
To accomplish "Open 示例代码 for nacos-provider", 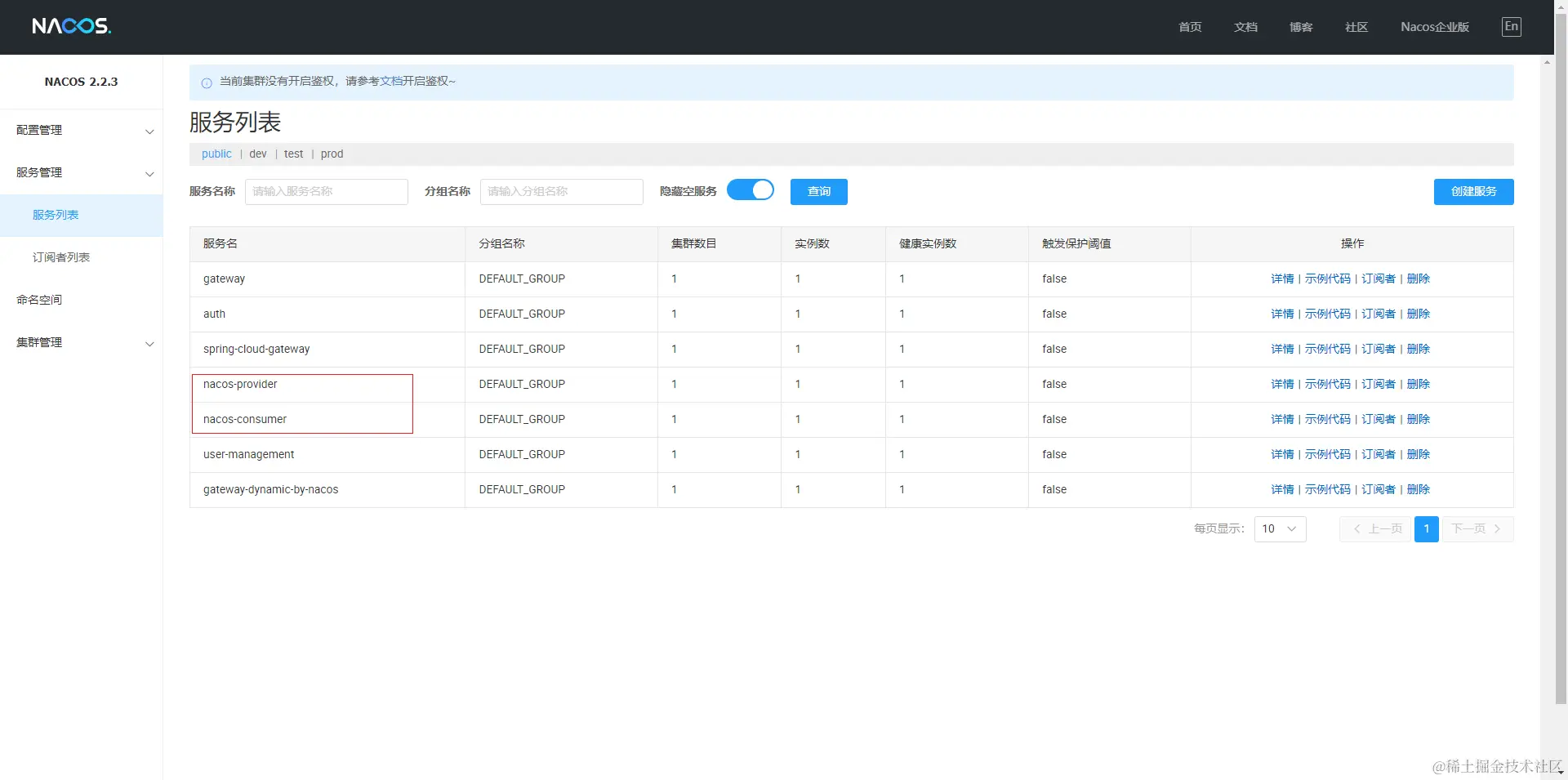I will (x=1328, y=385).
